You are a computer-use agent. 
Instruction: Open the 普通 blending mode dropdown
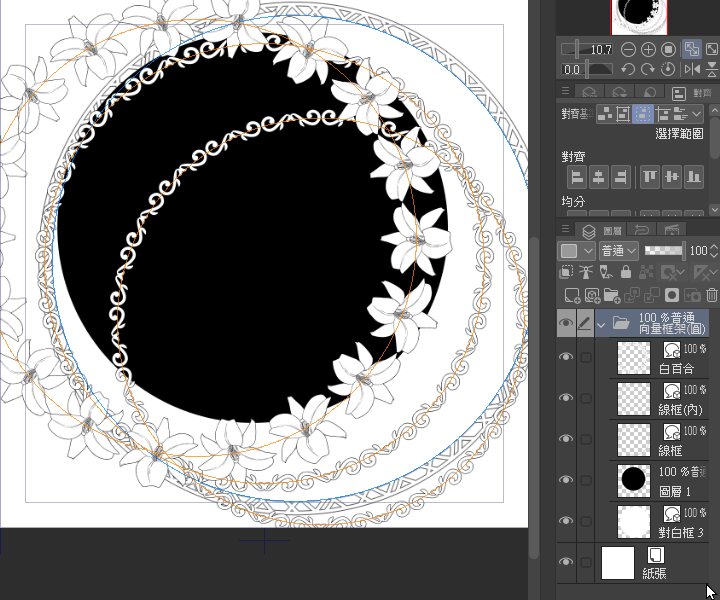[619, 251]
